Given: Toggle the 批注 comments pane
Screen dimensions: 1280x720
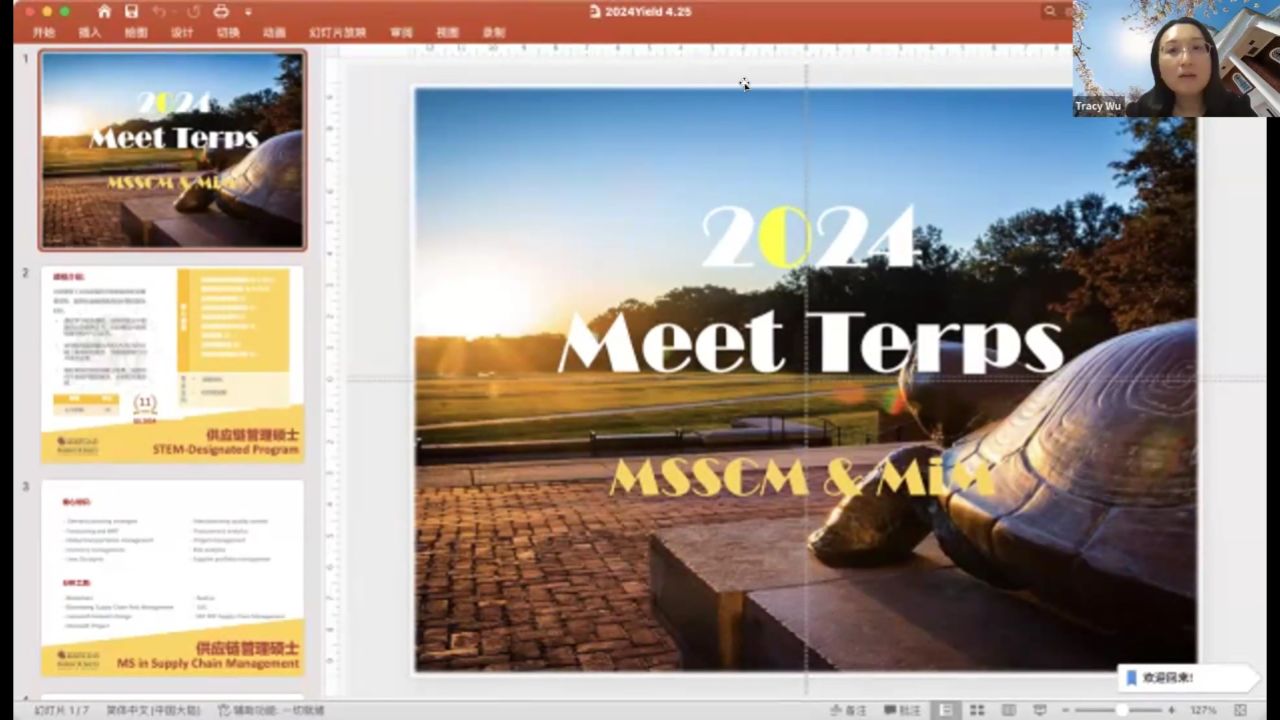Looking at the screenshot, I should (x=902, y=710).
